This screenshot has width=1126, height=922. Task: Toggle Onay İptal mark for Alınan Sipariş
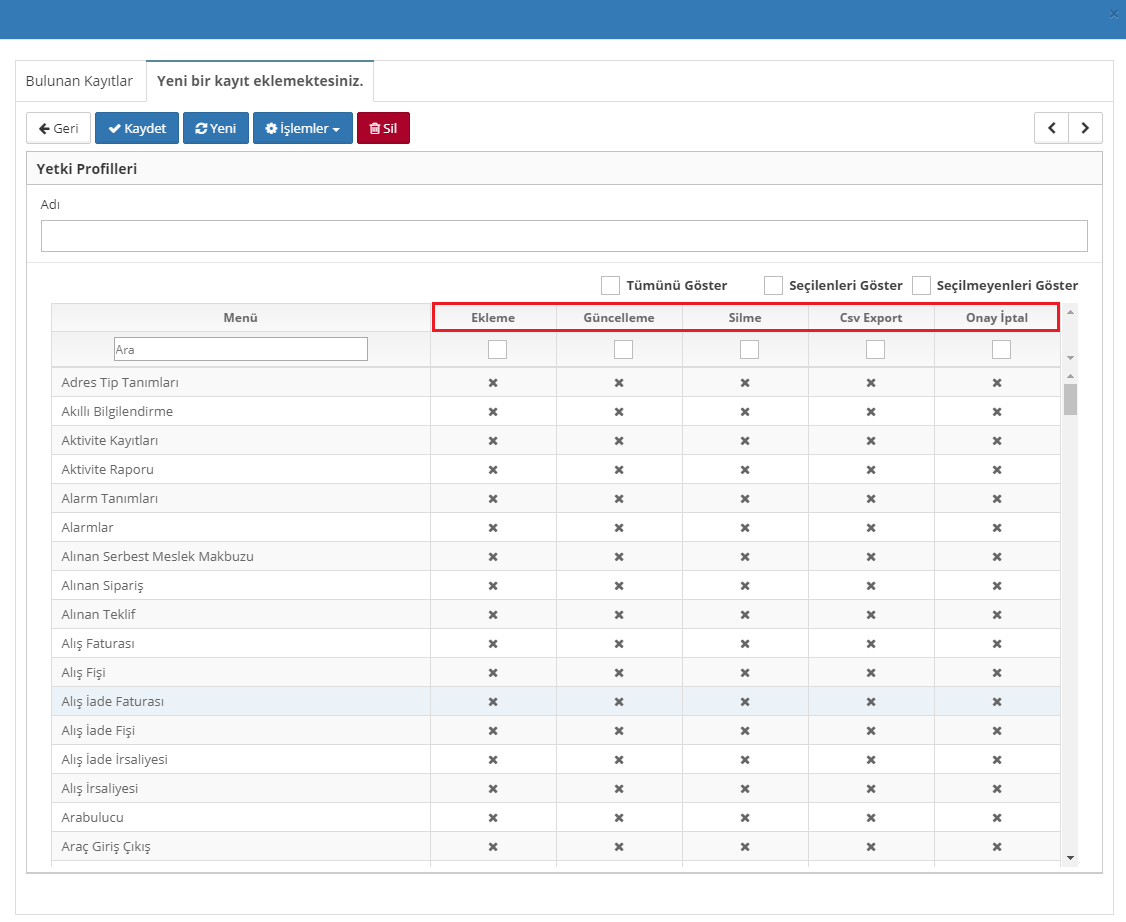click(x=997, y=585)
